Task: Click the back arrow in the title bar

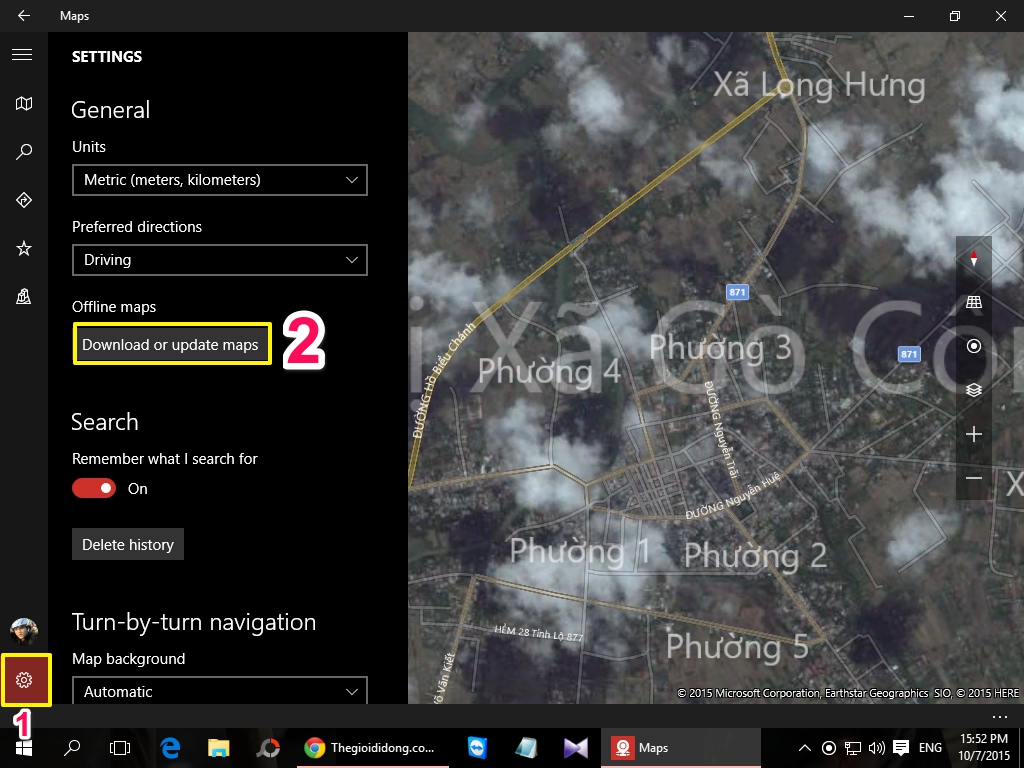Action: pyautogui.click(x=23, y=15)
